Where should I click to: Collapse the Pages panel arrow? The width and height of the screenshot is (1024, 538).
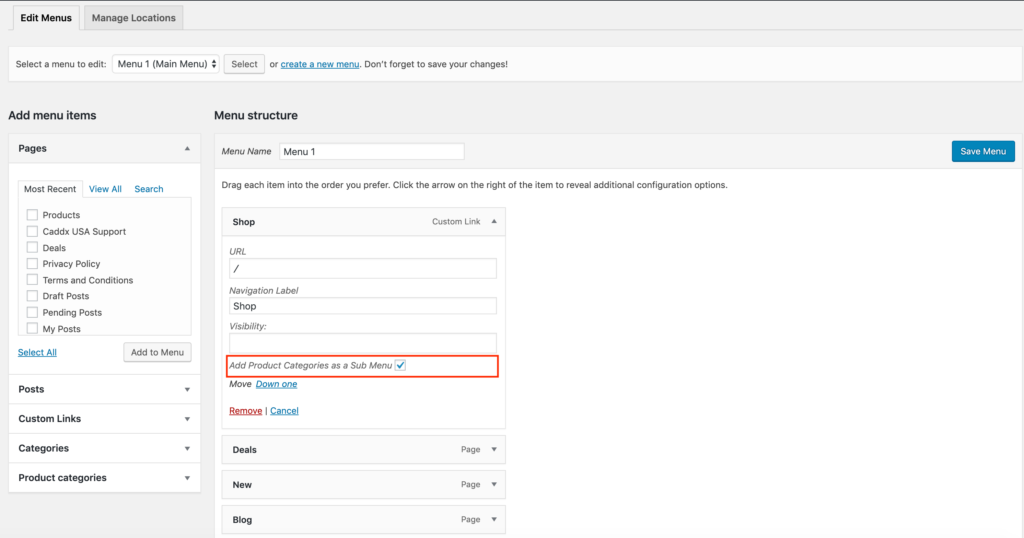click(x=187, y=149)
